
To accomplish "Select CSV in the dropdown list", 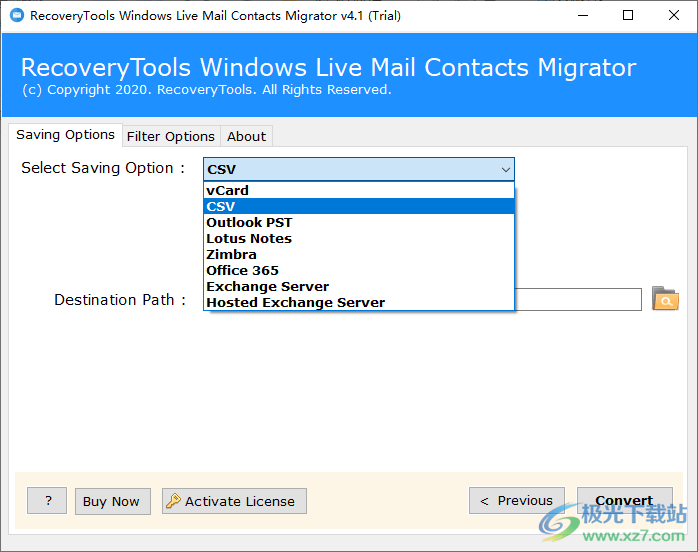I will pos(359,207).
